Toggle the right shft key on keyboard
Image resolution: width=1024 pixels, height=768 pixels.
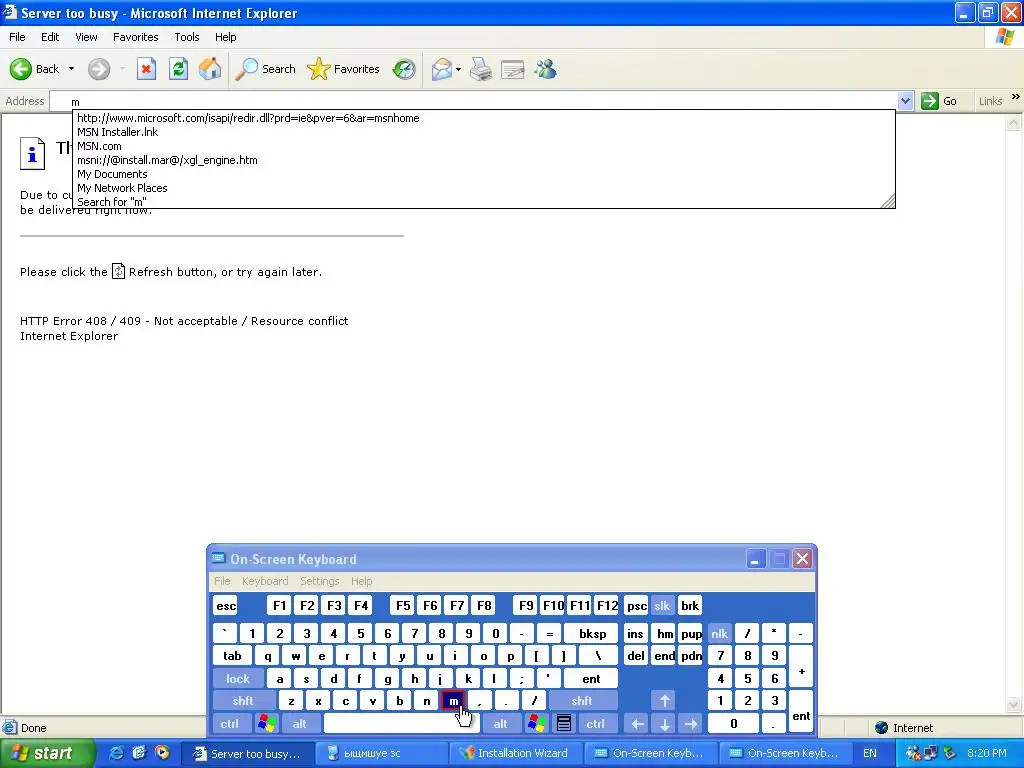[x=582, y=701]
